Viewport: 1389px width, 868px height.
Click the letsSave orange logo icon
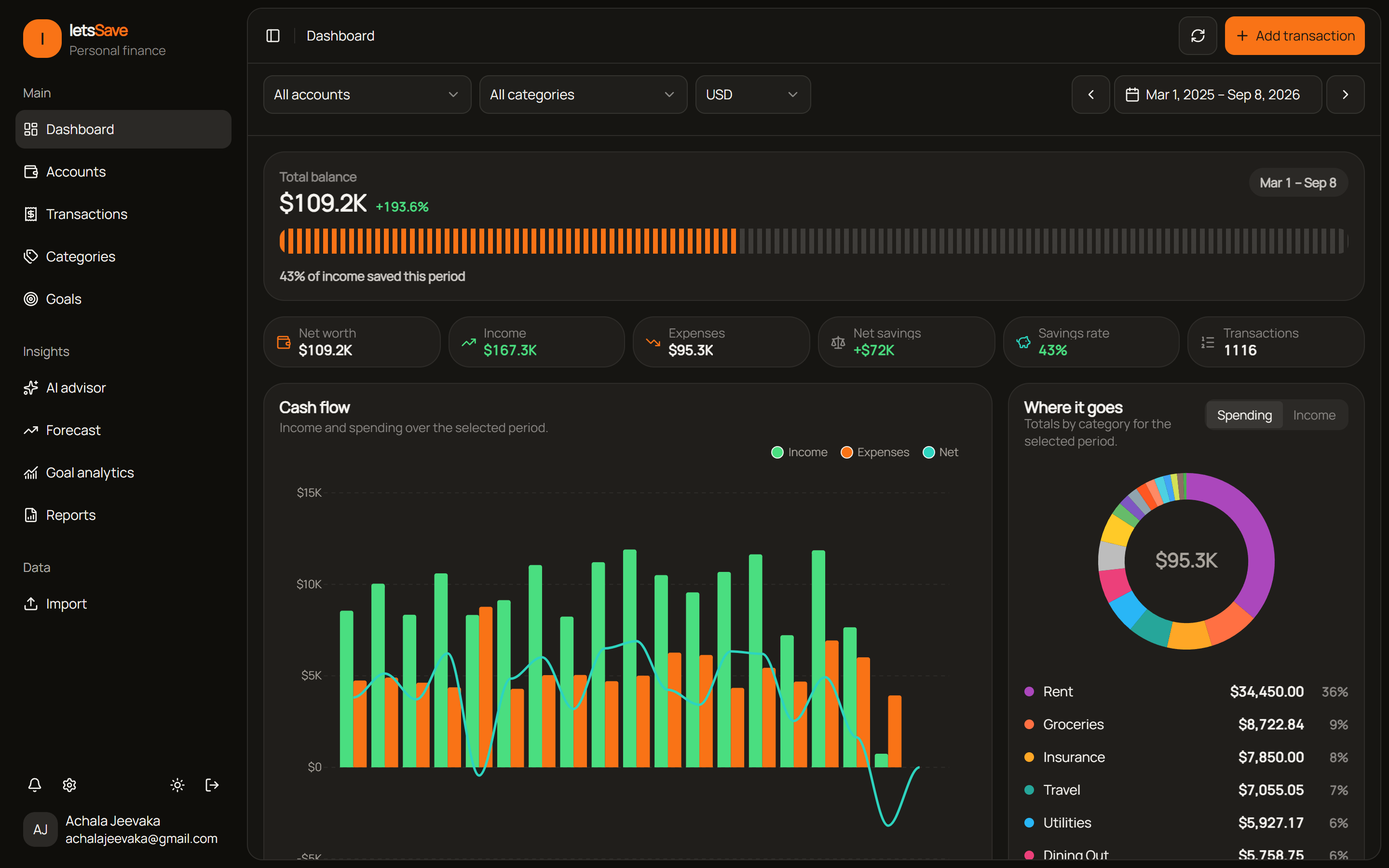pos(42,39)
